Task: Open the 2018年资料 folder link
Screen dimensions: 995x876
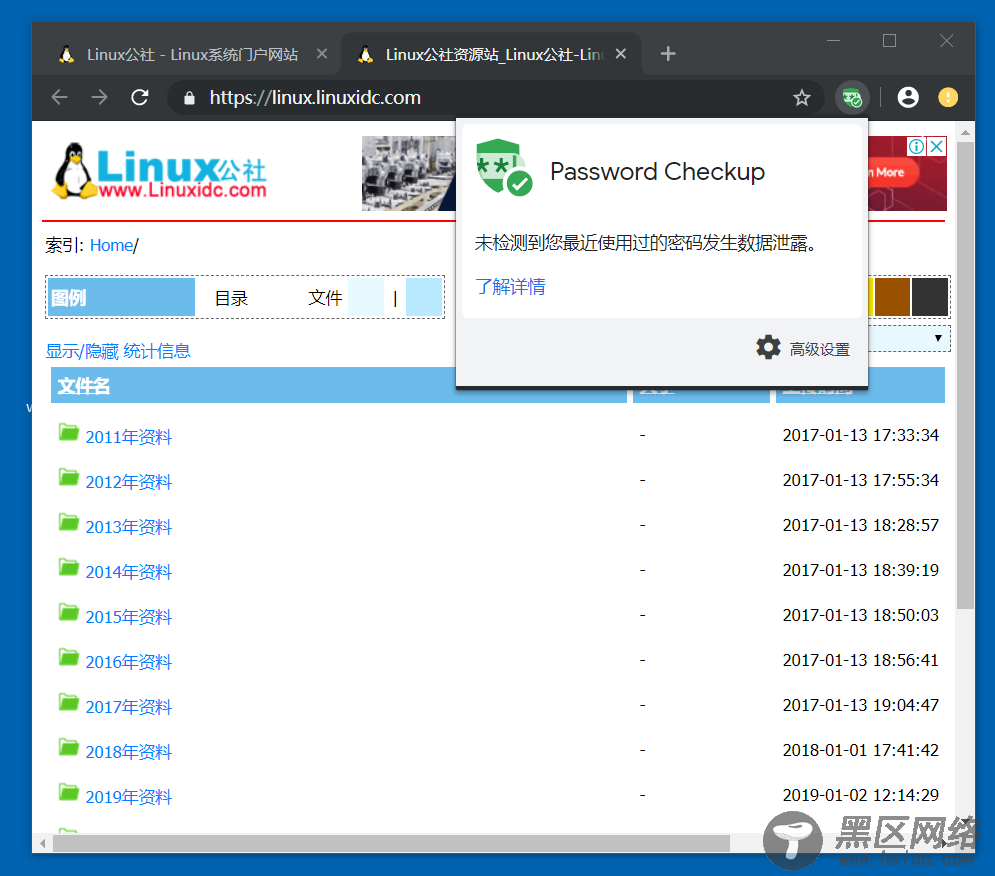Action: [129, 752]
